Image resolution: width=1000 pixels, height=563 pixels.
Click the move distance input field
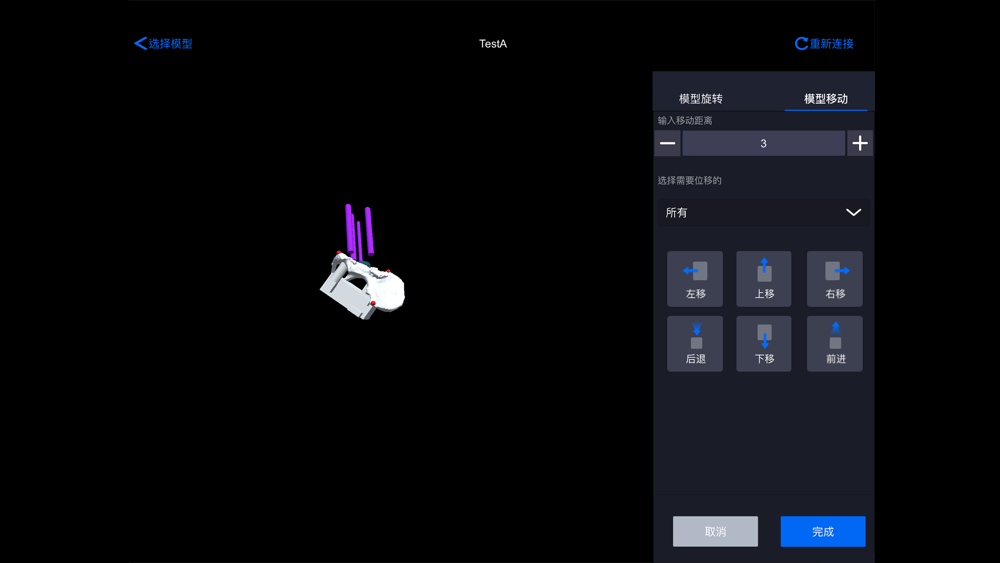point(763,143)
